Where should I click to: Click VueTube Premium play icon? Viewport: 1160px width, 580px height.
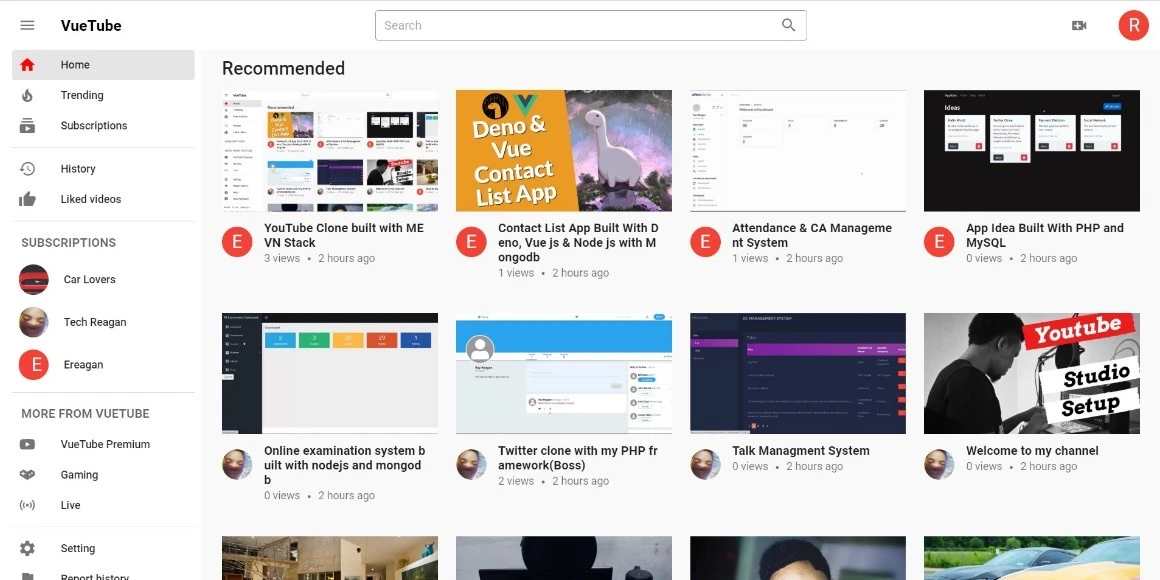(x=27, y=445)
